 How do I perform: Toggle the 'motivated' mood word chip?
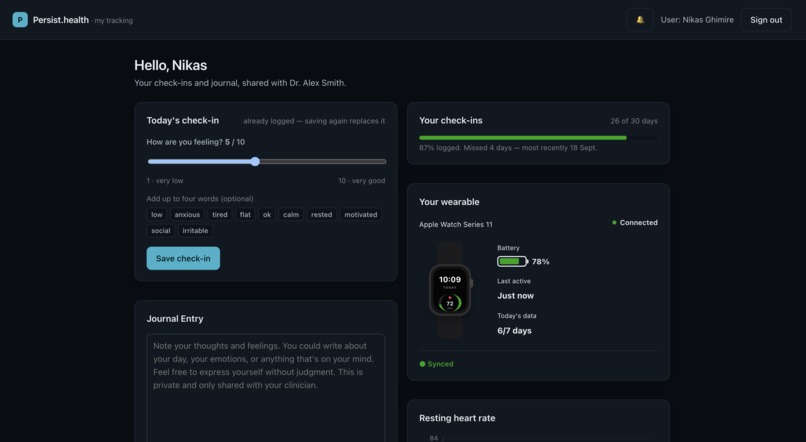click(x=361, y=215)
